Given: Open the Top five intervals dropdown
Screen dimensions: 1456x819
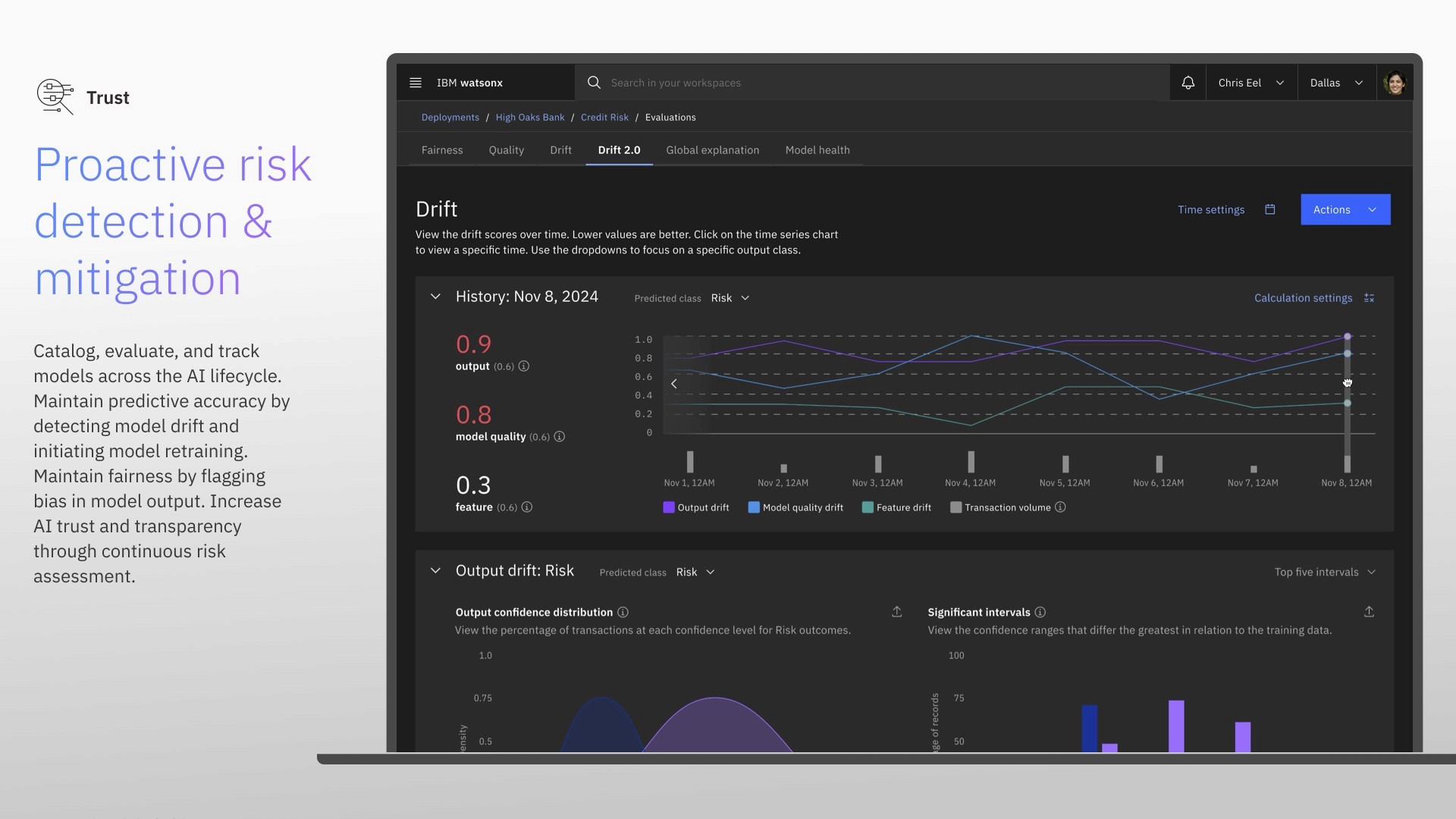Looking at the screenshot, I should click(x=1324, y=572).
